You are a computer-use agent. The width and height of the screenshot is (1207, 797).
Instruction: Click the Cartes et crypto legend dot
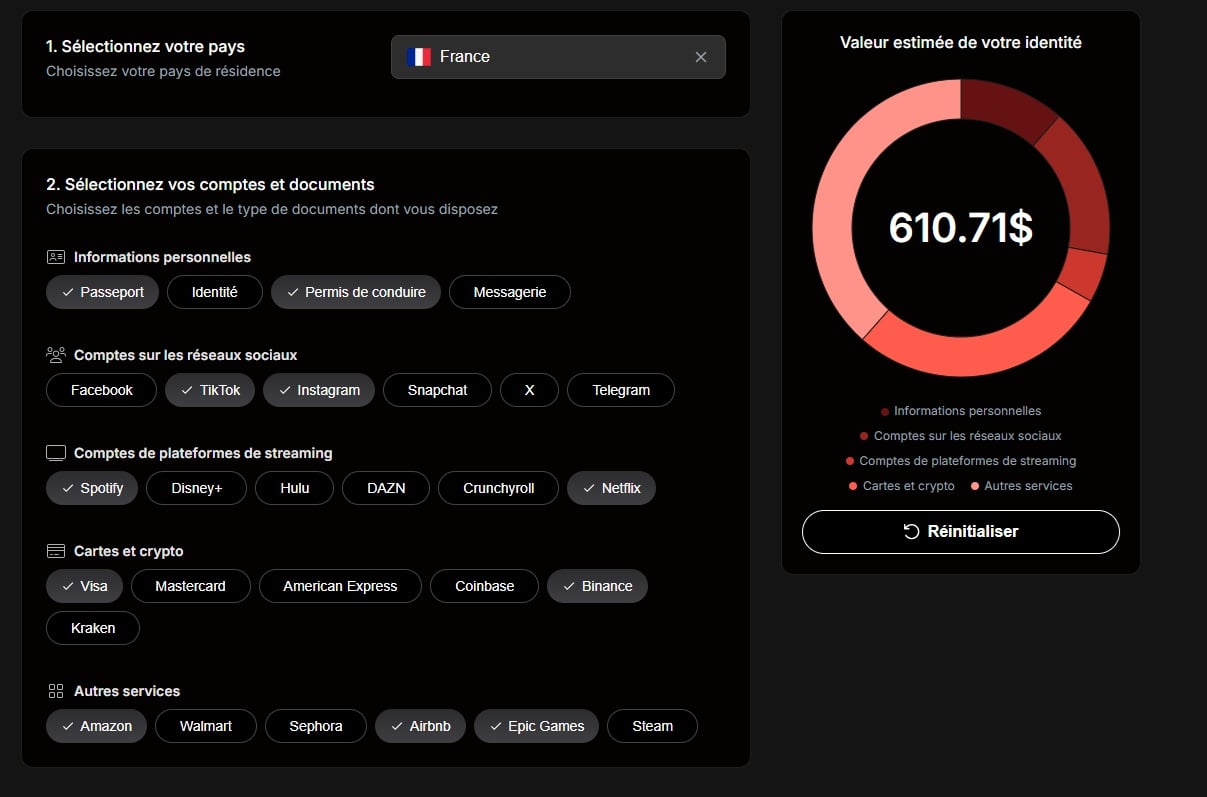coord(853,486)
